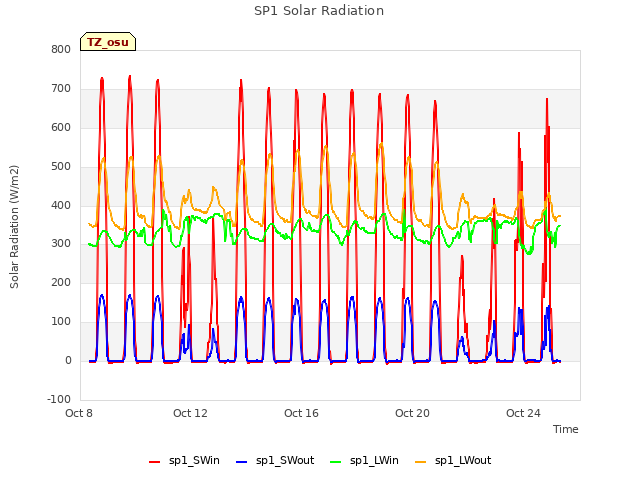Click the 600 y-axis tick label
This screenshot has width=640, height=480.
tap(61, 127)
